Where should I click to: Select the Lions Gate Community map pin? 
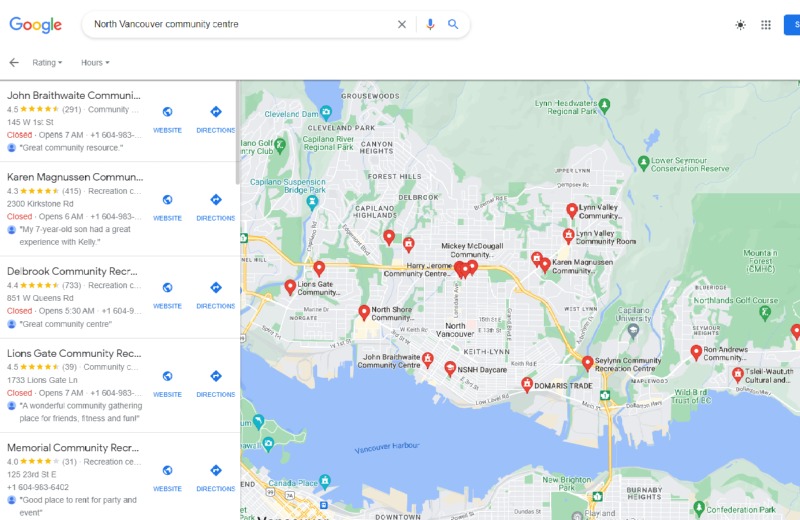tap(290, 287)
